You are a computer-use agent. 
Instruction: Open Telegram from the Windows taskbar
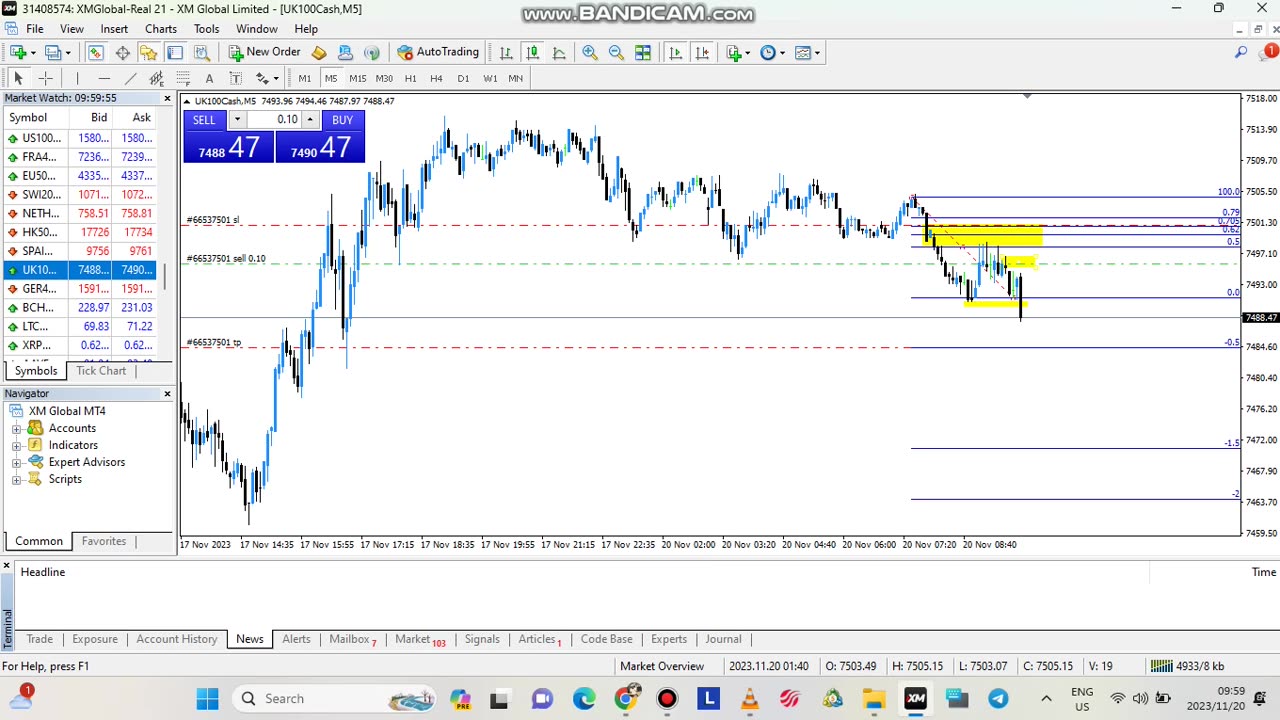(x=998, y=698)
